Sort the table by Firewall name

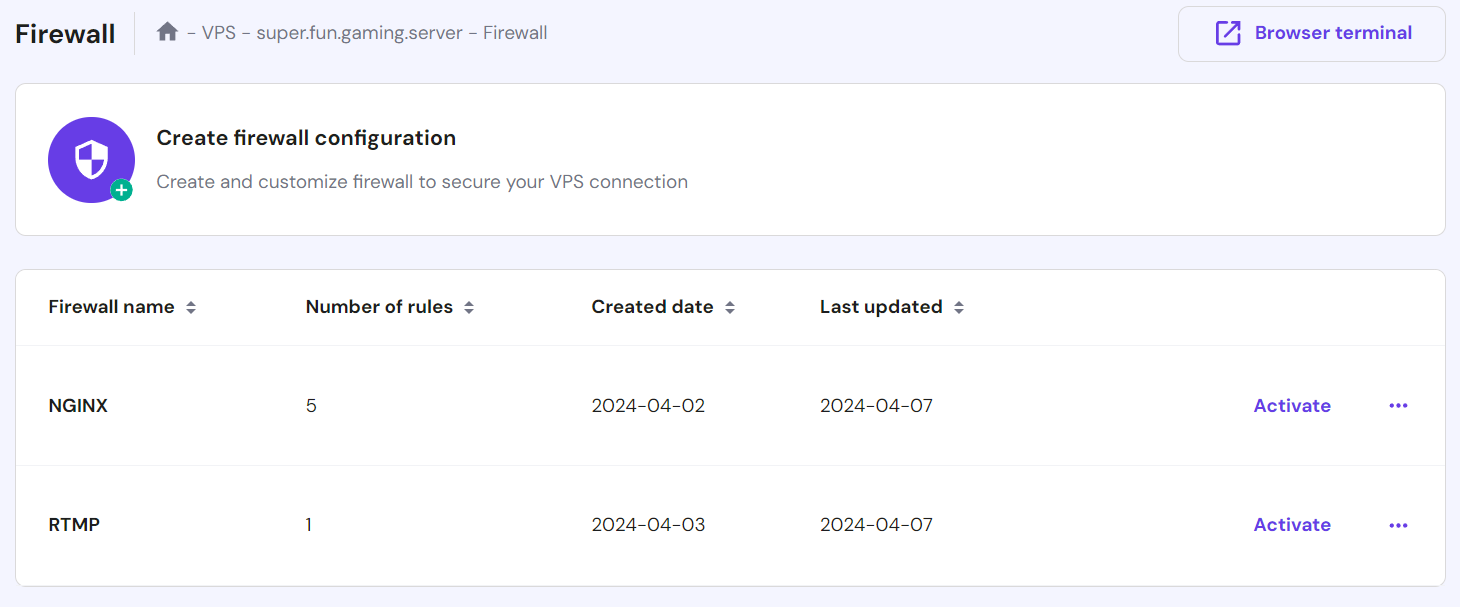[x=191, y=307]
